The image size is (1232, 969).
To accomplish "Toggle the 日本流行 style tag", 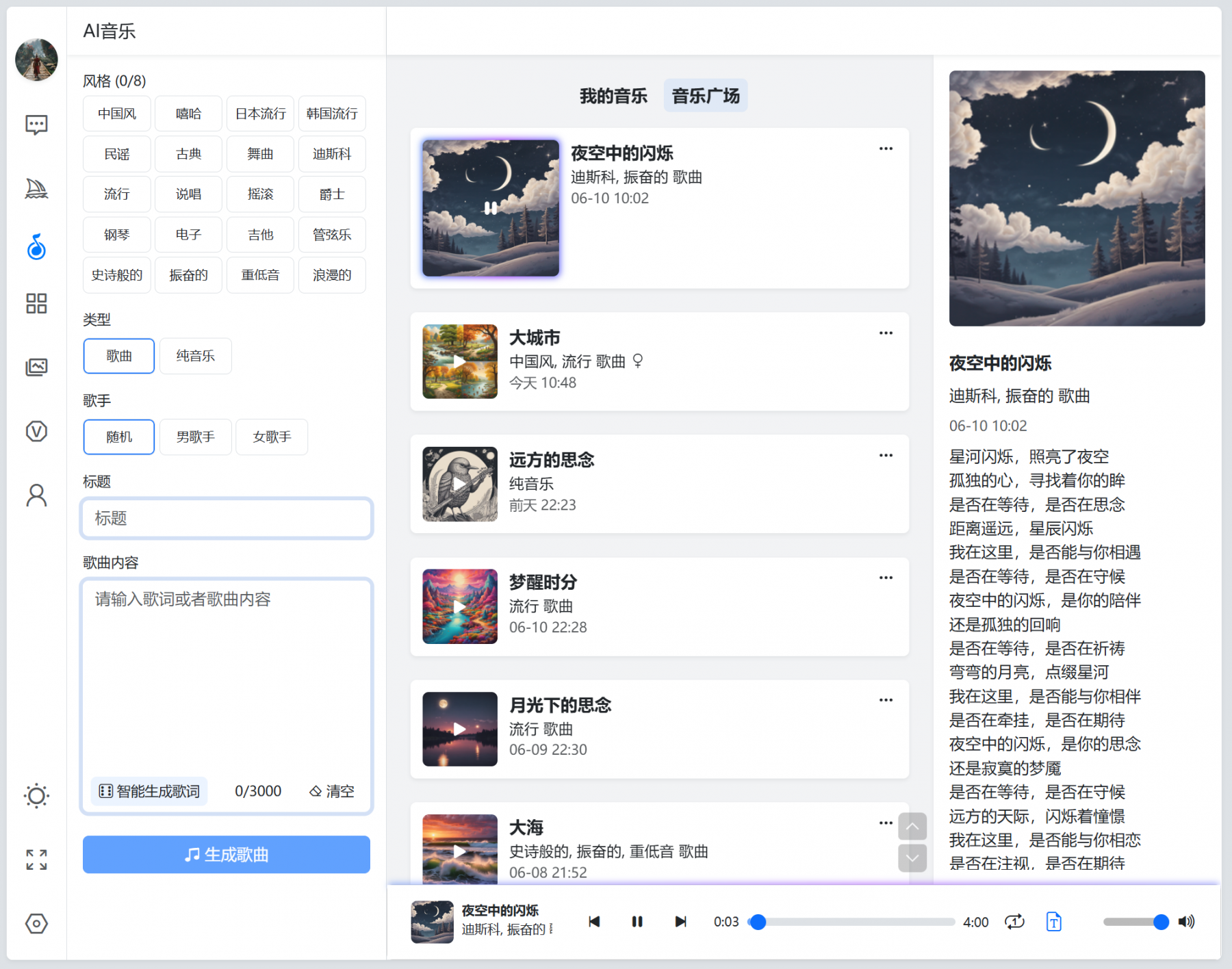I will (261, 114).
